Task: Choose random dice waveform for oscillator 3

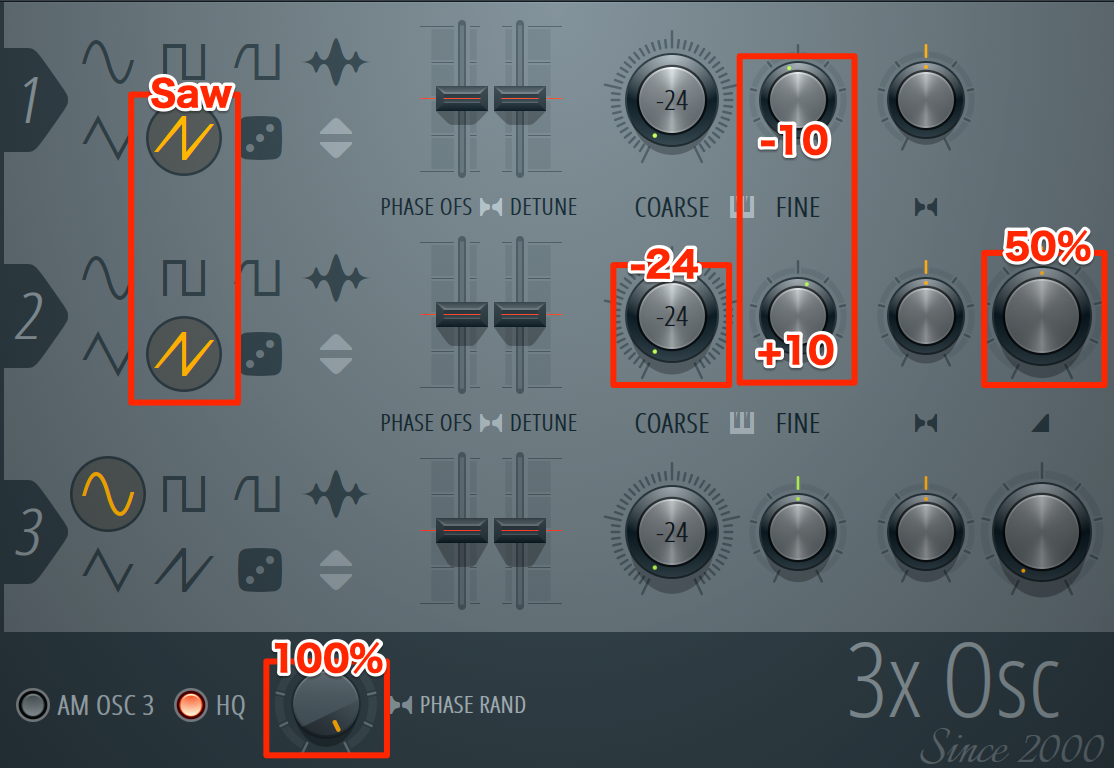Action: click(260, 570)
